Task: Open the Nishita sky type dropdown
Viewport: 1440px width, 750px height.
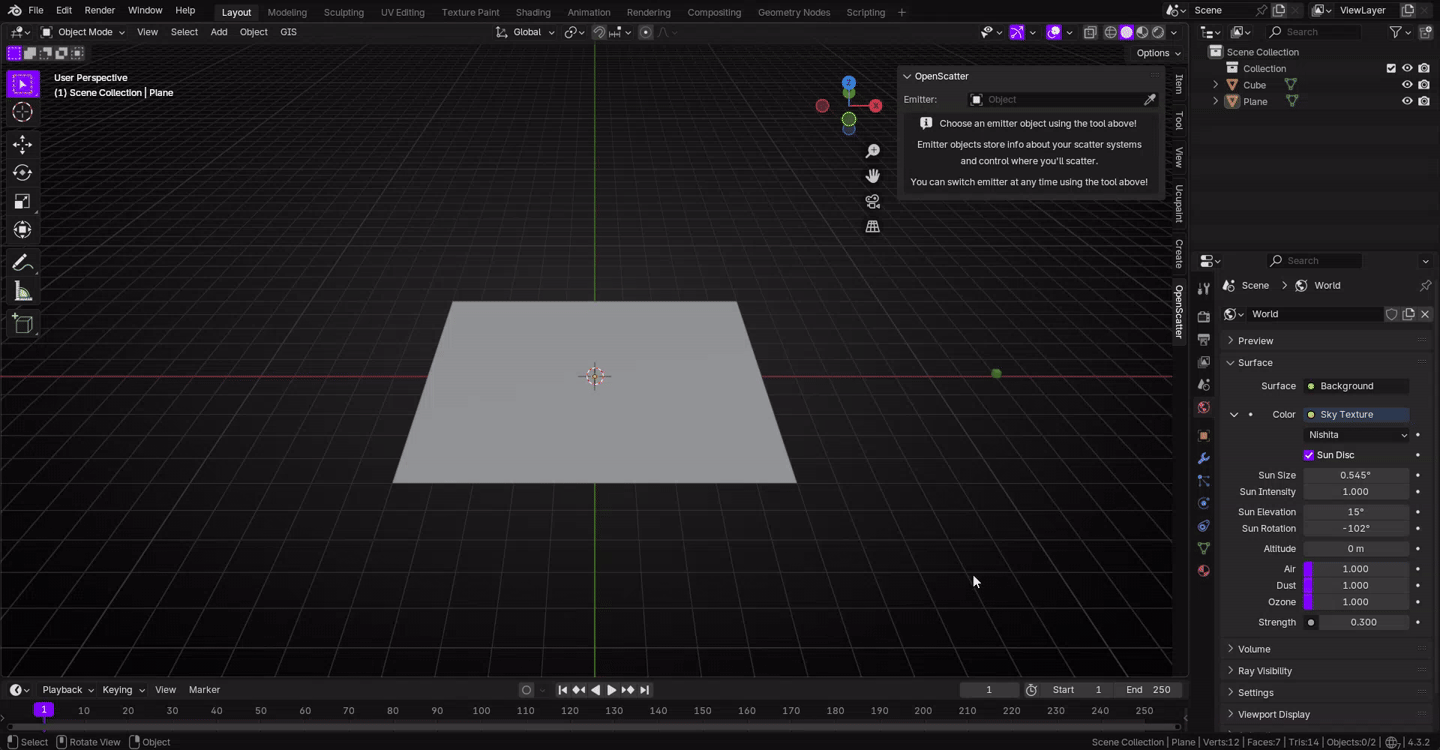Action: [1357, 435]
